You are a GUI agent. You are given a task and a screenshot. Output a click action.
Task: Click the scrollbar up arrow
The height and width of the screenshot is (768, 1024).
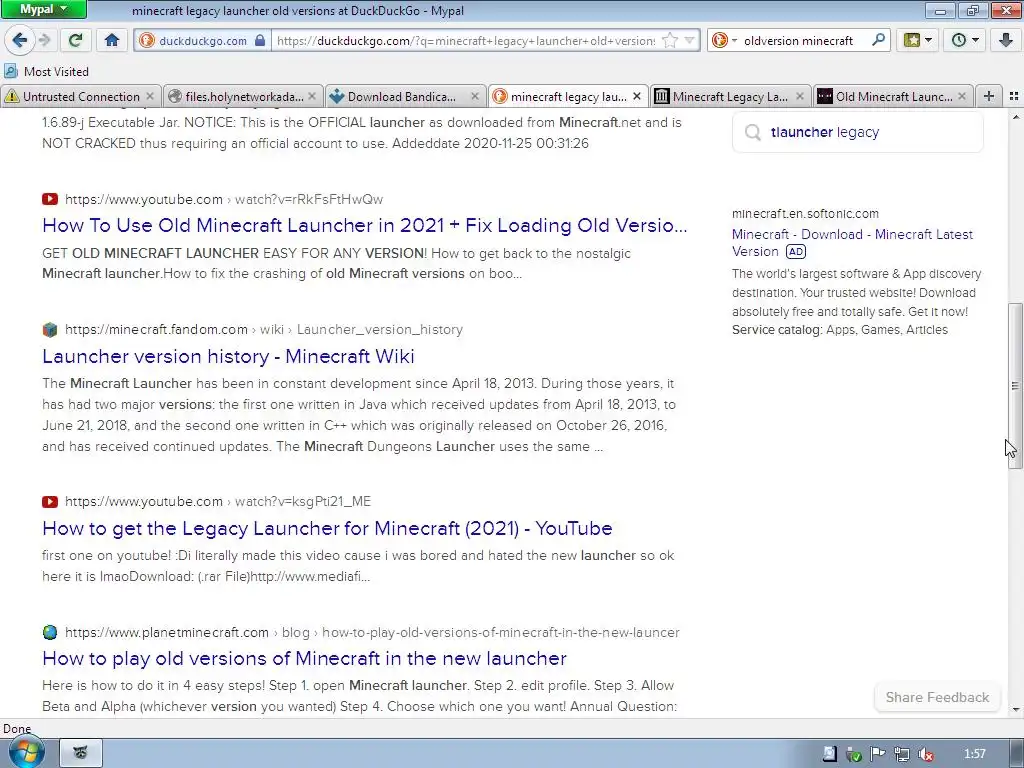(1015, 117)
